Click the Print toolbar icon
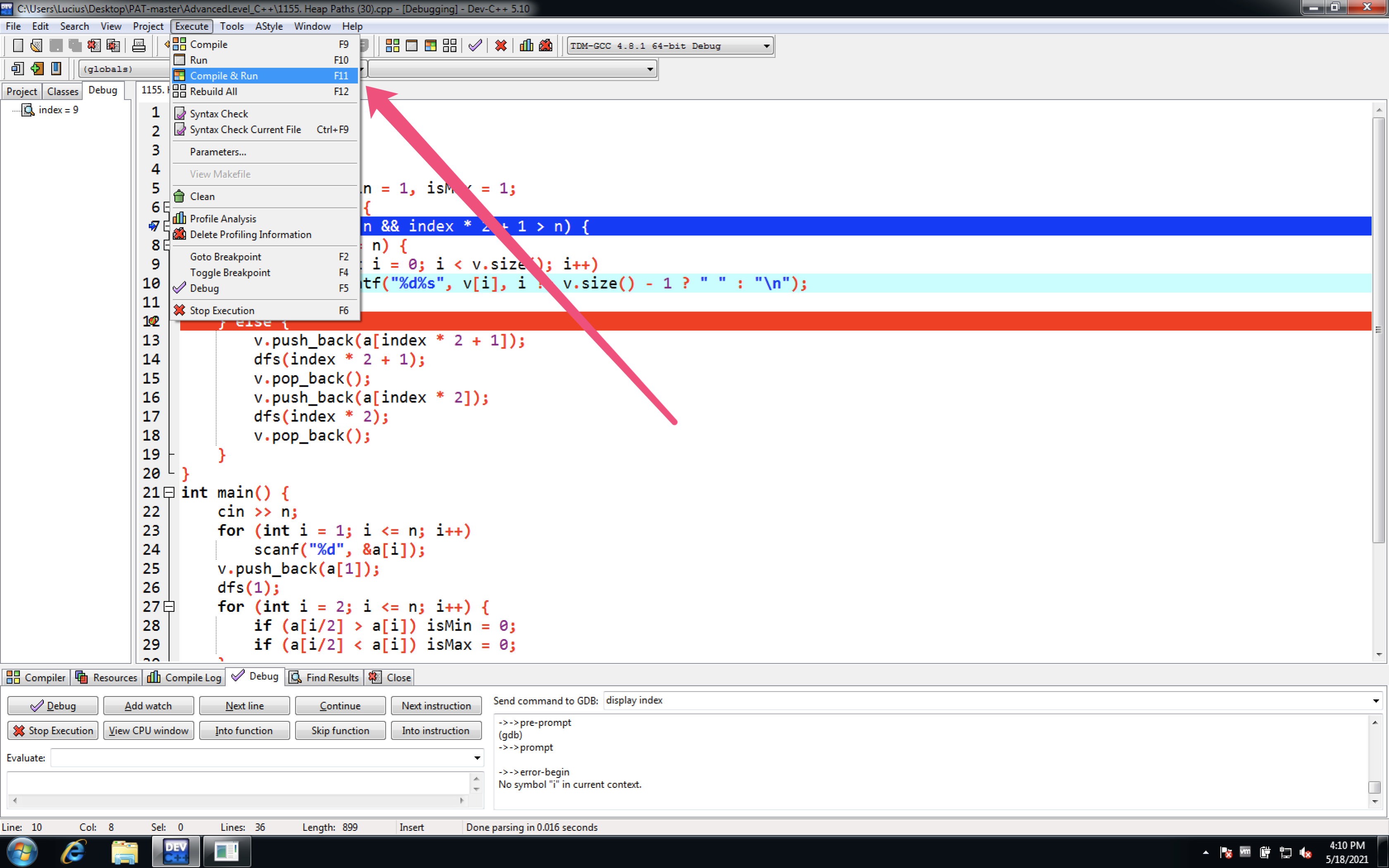 [138, 45]
